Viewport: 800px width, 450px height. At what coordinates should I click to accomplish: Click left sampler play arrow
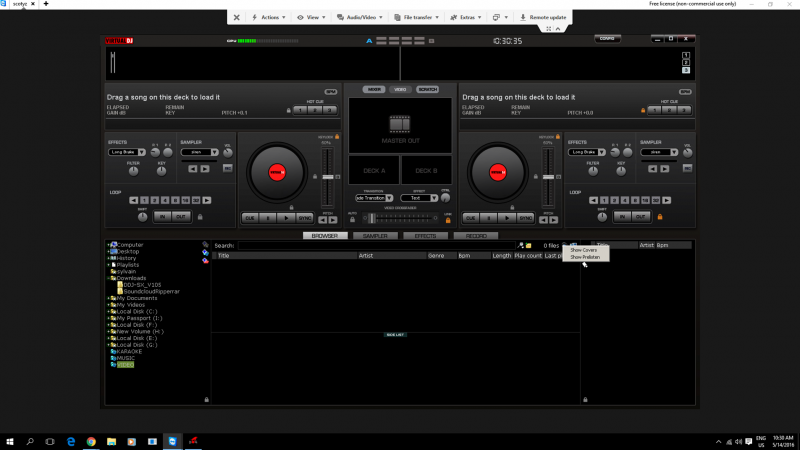tap(205, 169)
